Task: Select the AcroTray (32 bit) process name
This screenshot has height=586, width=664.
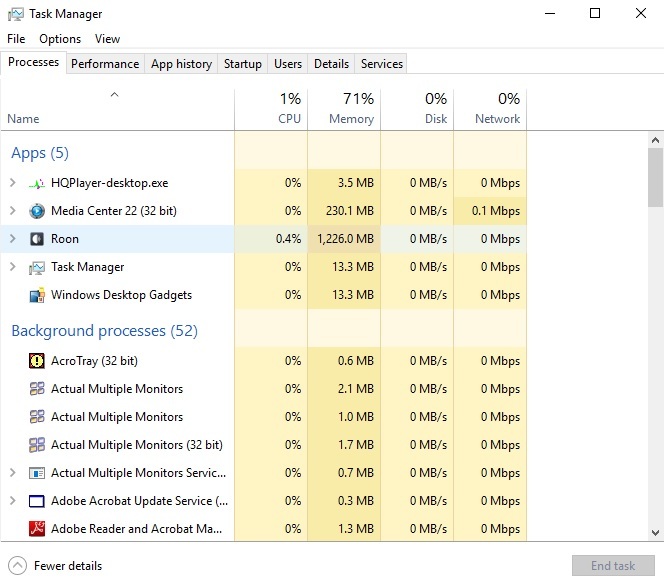Action: tap(94, 361)
